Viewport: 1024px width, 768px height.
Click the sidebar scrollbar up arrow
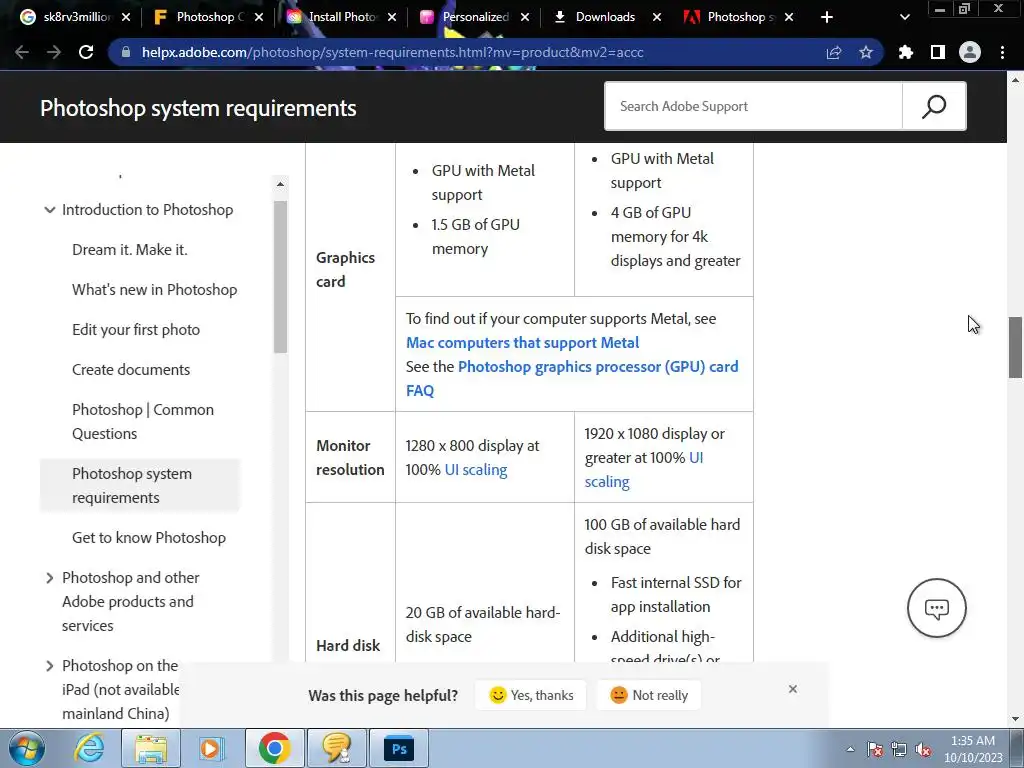pos(280,184)
